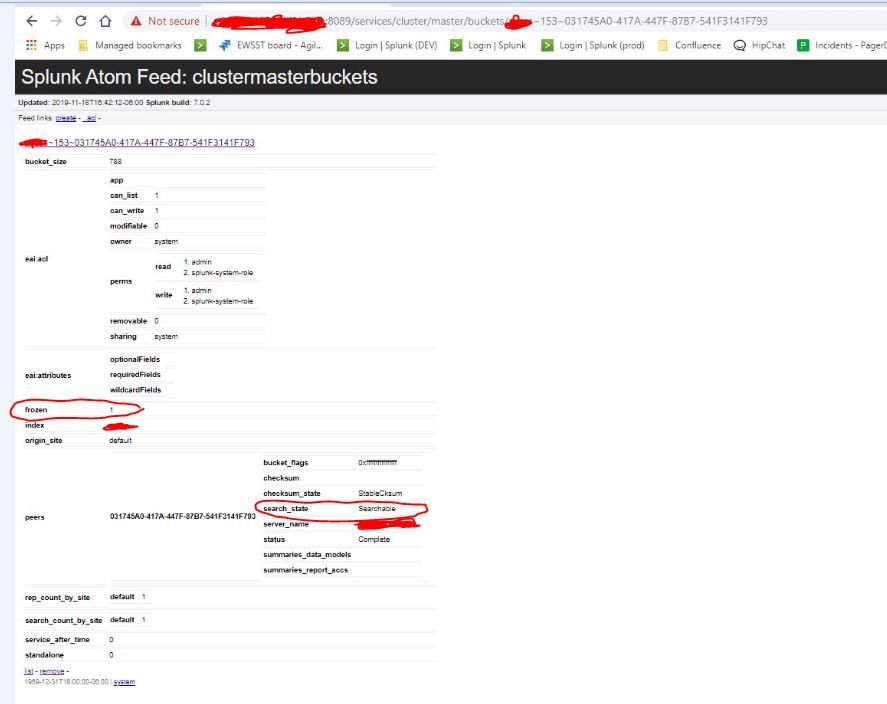The width and height of the screenshot is (887, 704).
Task: Follow the '_acl' feed link
Action: [89, 118]
